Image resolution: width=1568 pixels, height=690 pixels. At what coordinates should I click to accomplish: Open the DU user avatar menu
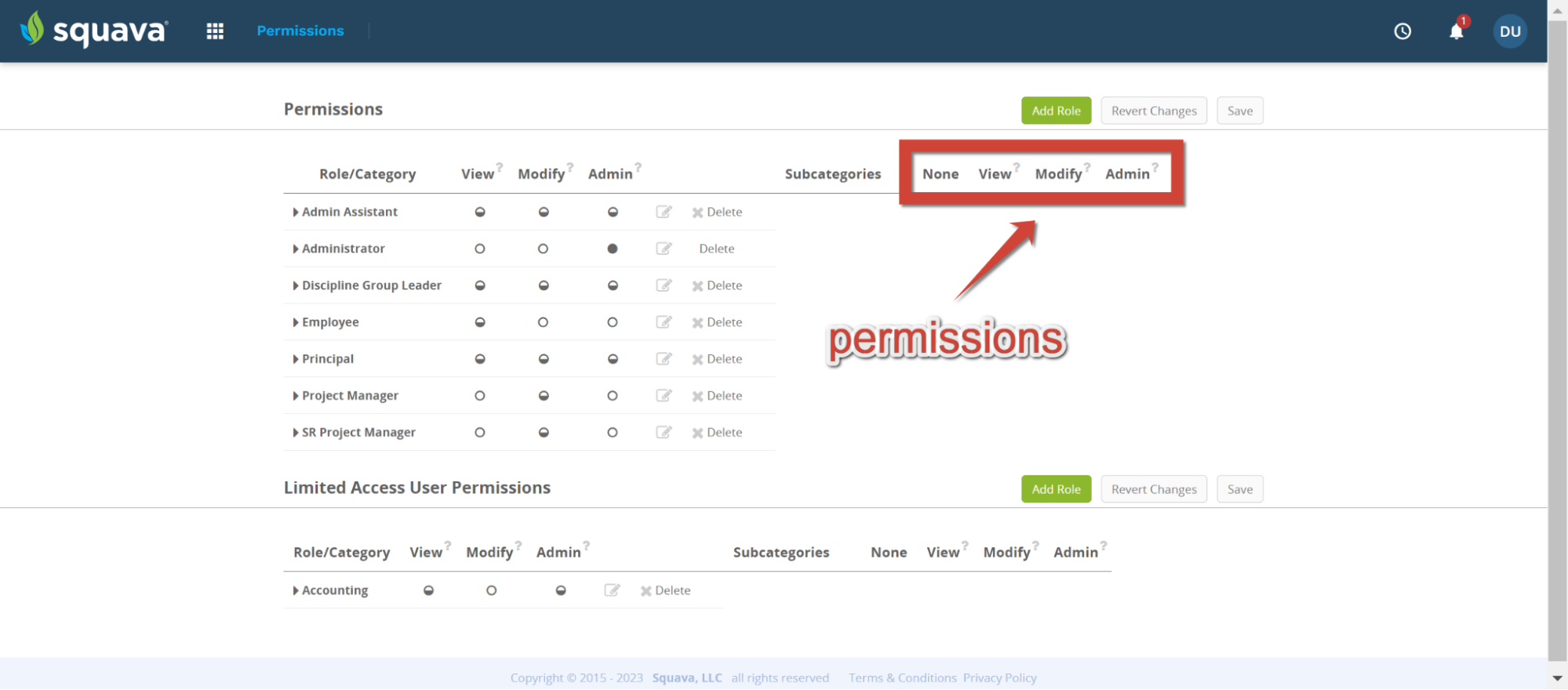[x=1510, y=31]
